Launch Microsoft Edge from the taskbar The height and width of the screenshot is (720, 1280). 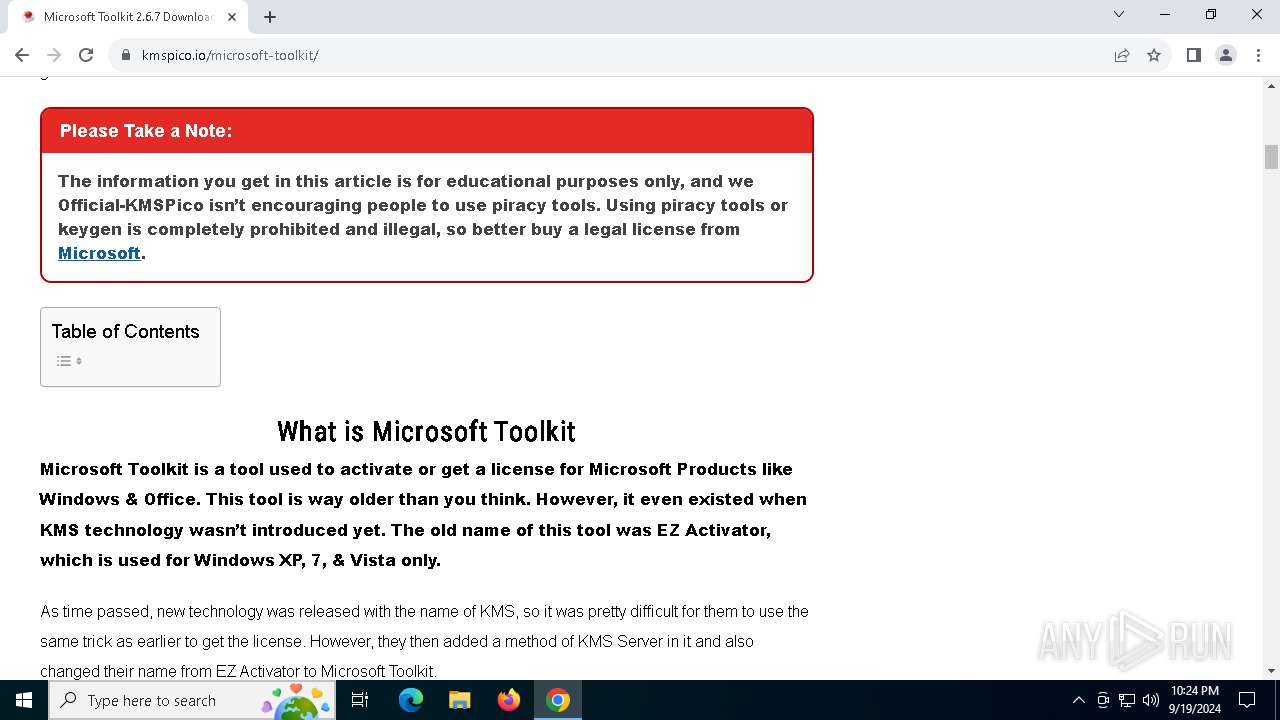pyautogui.click(x=411, y=700)
